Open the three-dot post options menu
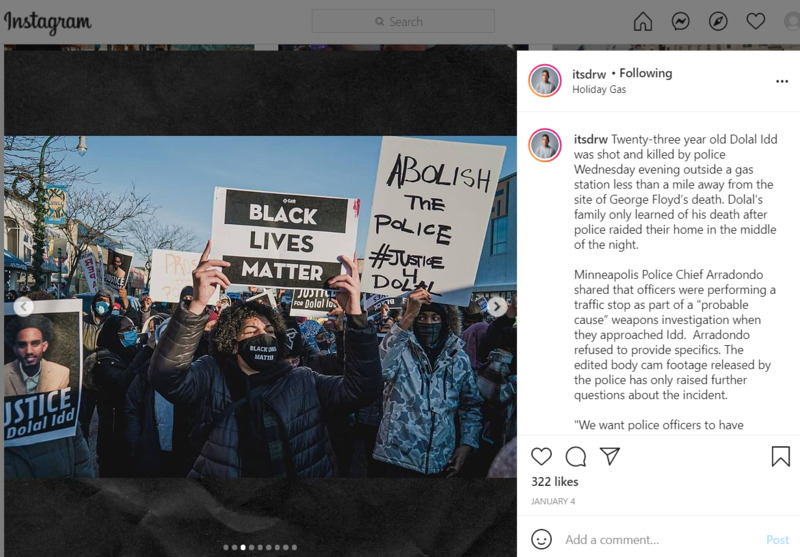The width and height of the screenshot is (800, 557). [x=782, y=81]
